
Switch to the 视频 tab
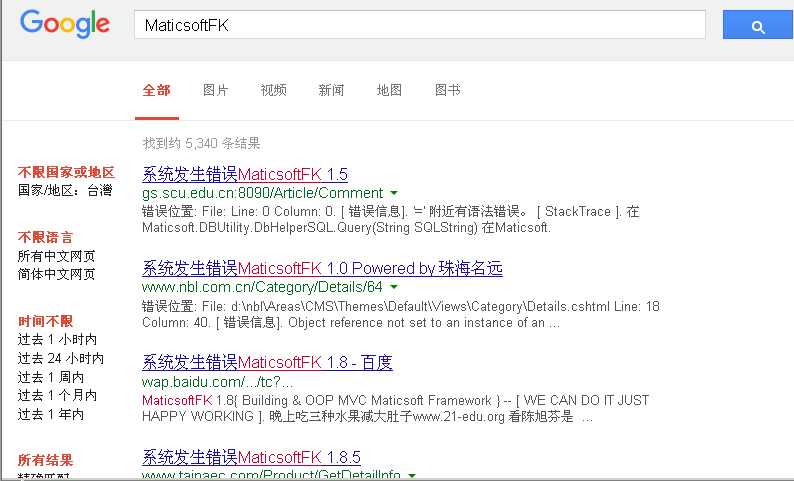273,90
